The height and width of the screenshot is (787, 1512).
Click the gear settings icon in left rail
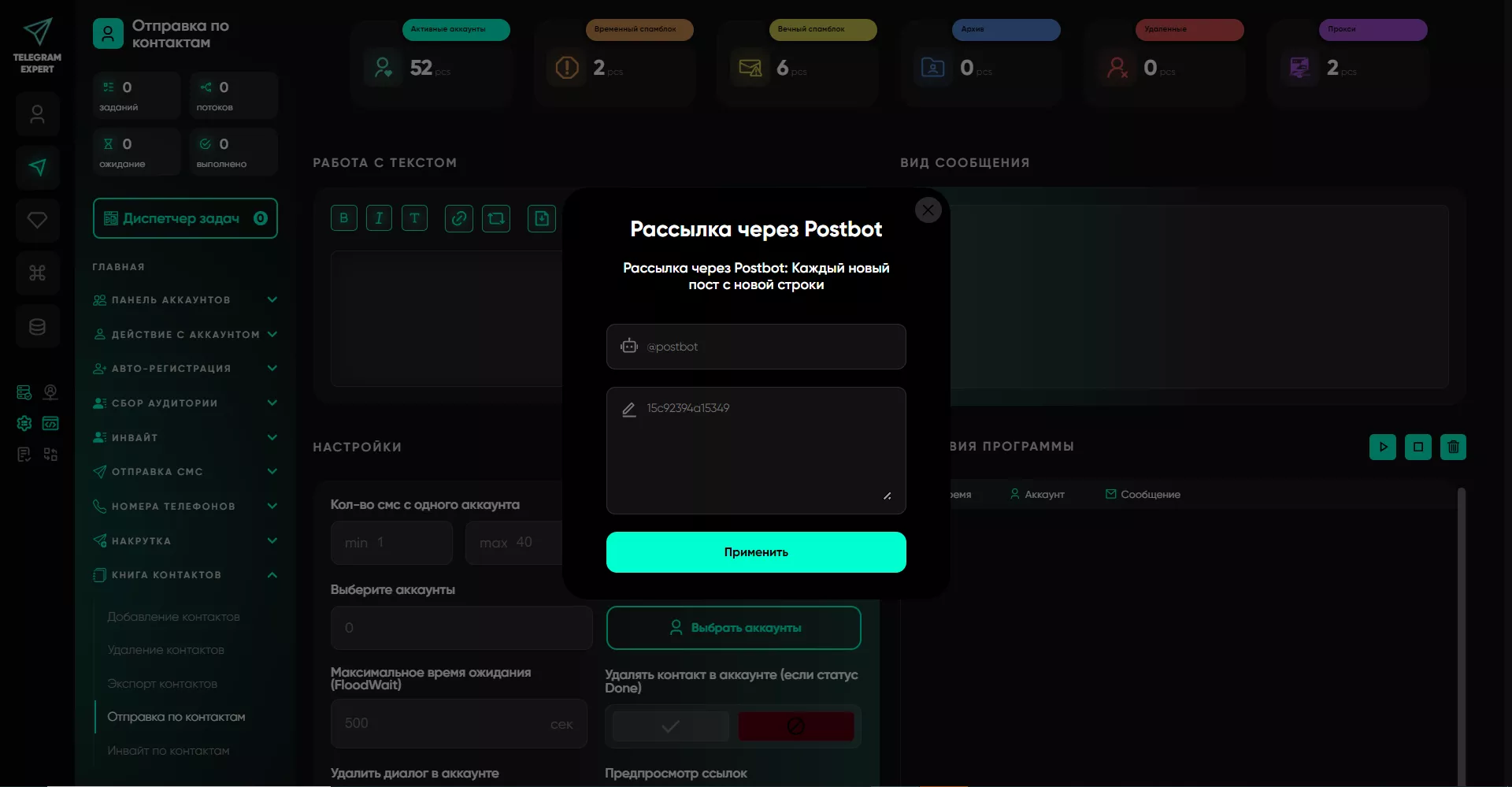click(x=24, y=423)
